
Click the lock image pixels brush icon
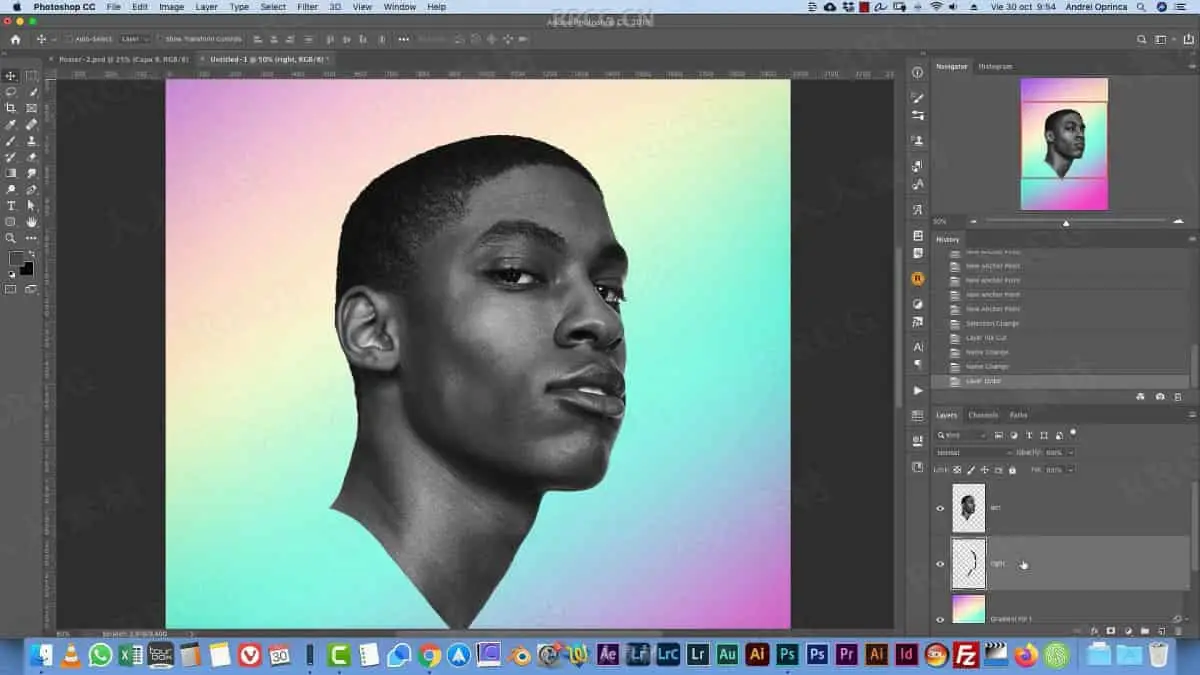pos(970,469)
